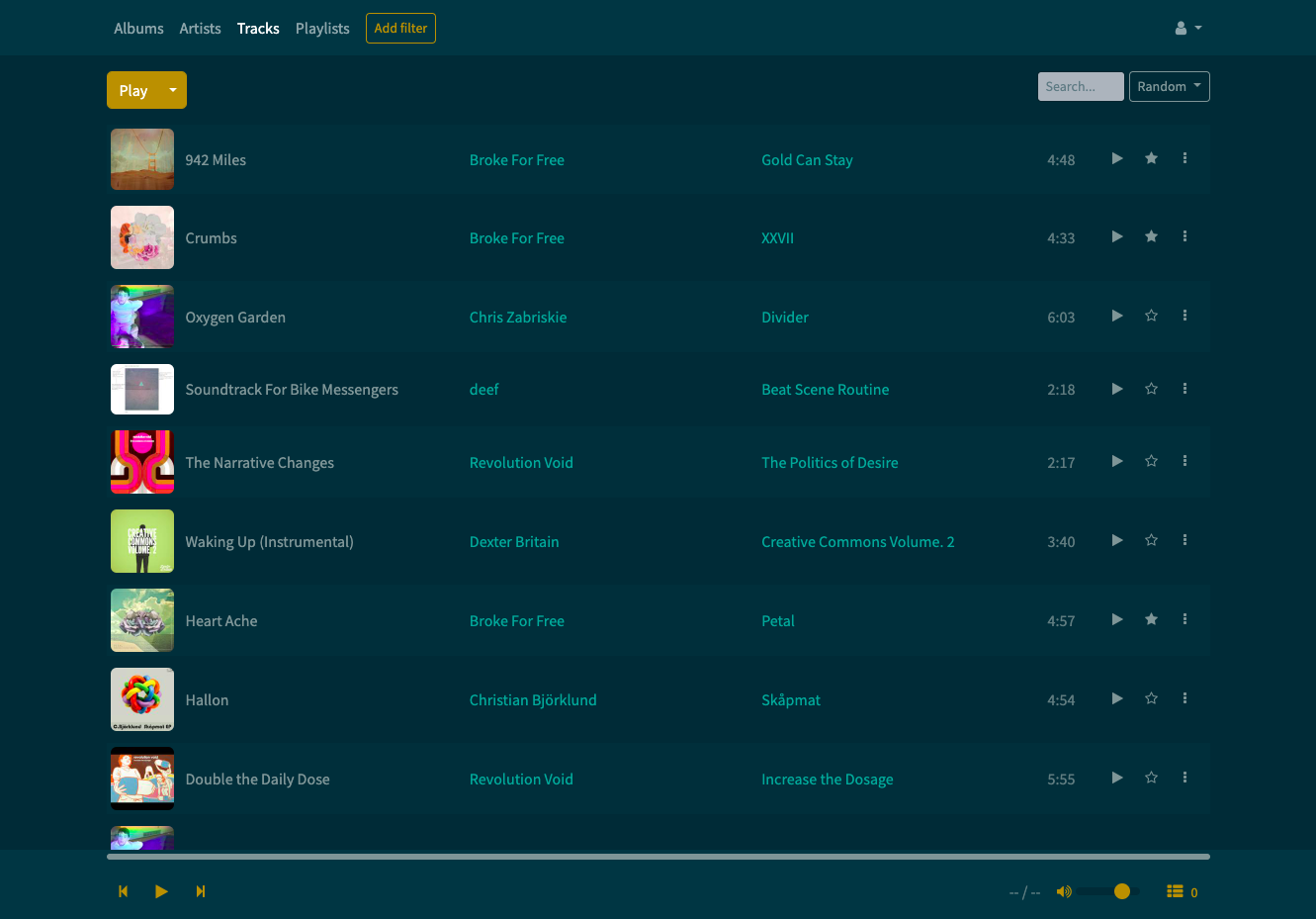
Task: Unstar the track Heart Ache
Action: [1151, 619]
